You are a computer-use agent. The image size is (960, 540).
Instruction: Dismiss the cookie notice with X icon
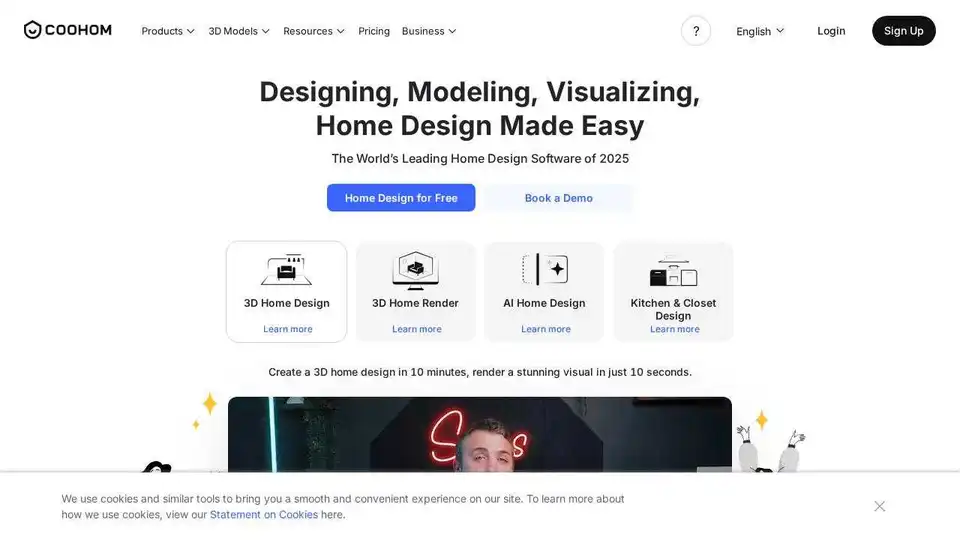tap(879, 506)
